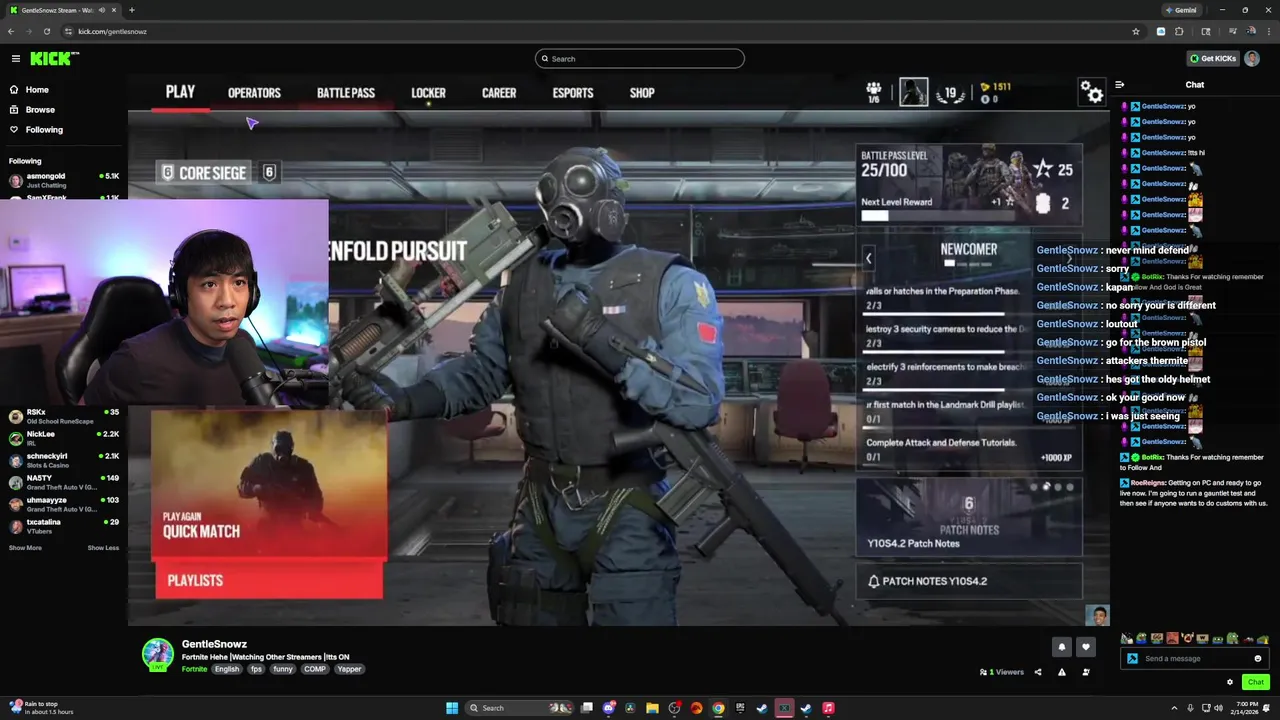1280x720 pixels.
Task: Click the Get KICKs button
Action: tap(1212, 58)
